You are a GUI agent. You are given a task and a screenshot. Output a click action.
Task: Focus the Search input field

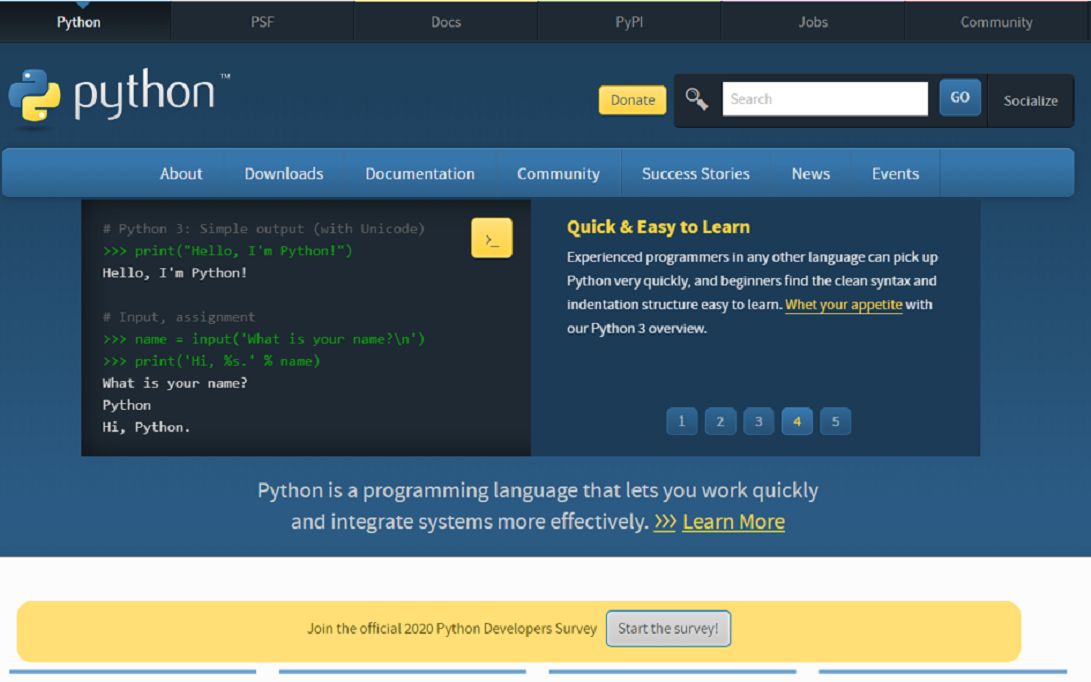825,99
